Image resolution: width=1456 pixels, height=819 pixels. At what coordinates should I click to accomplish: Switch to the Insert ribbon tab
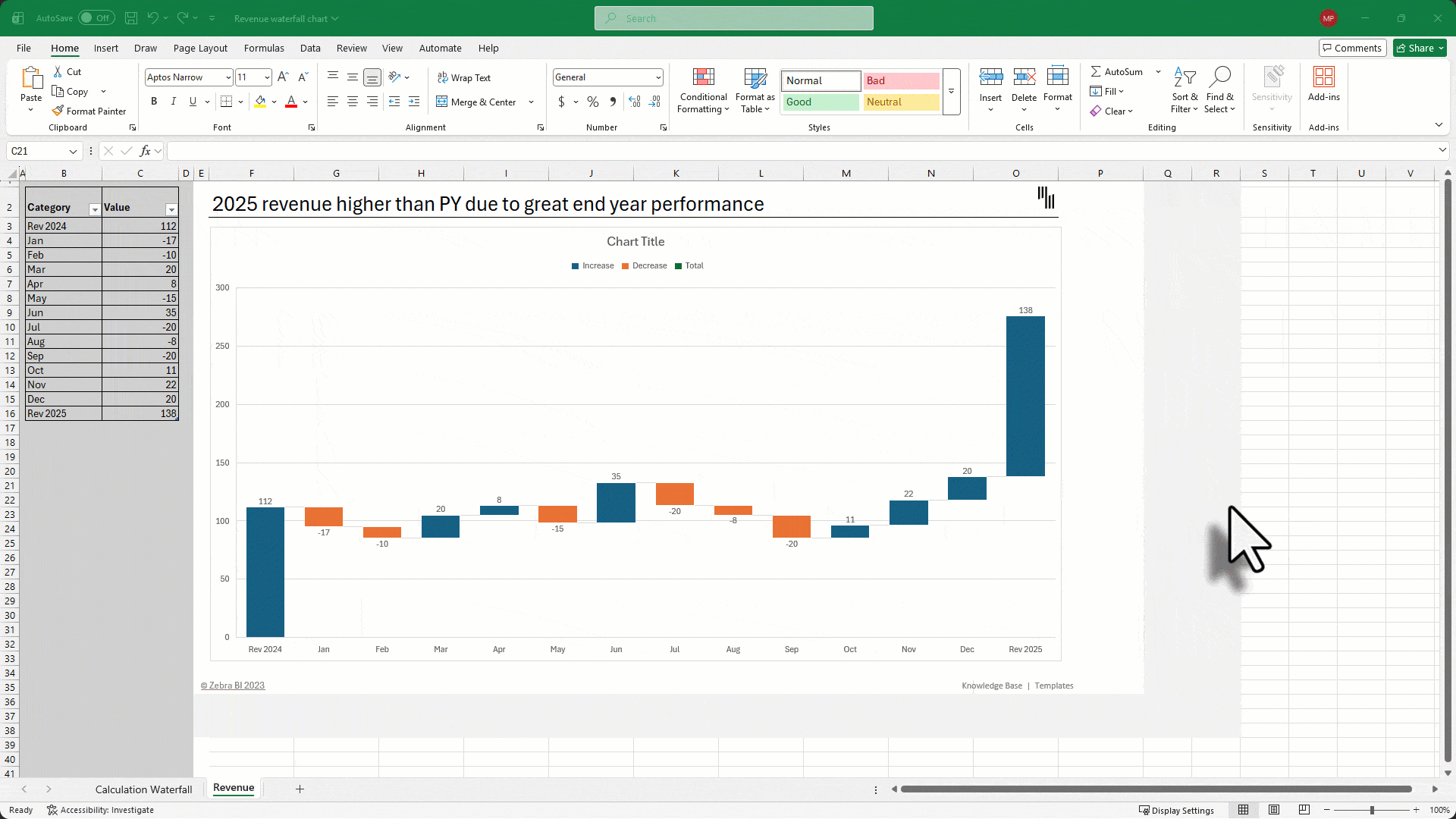pos(105,48)
